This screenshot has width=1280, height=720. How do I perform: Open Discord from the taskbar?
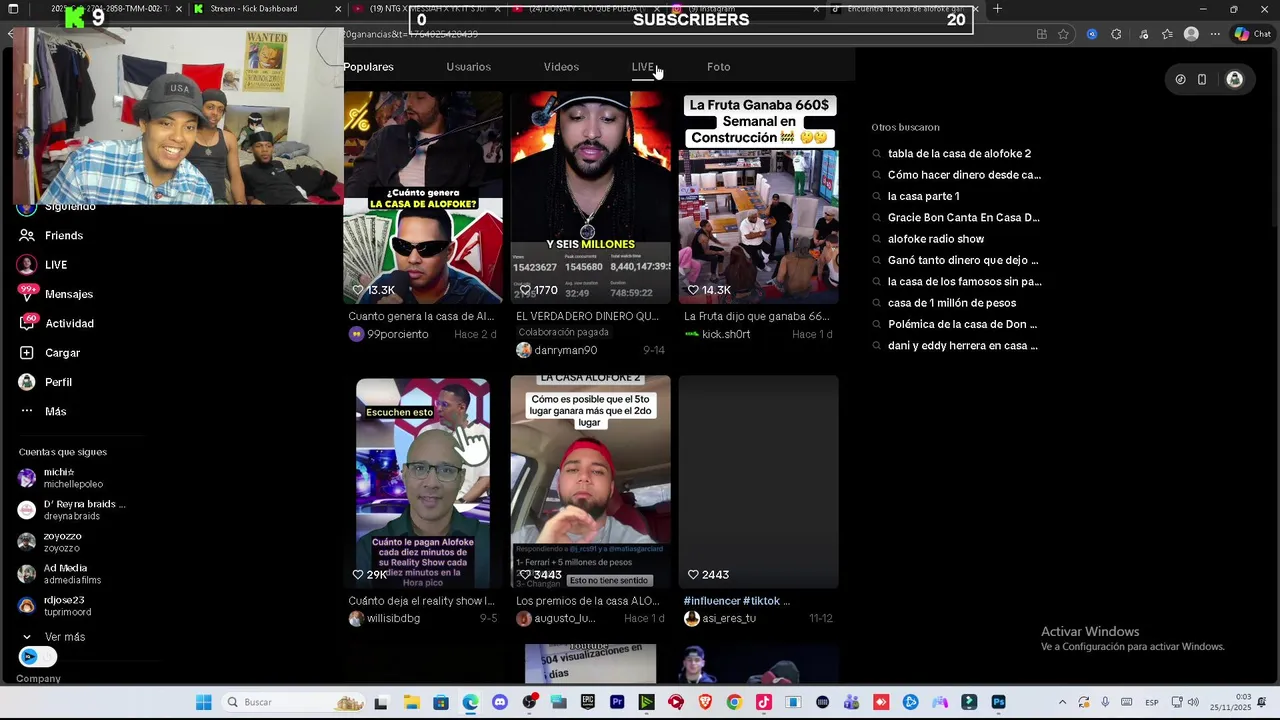coord(500,702)
